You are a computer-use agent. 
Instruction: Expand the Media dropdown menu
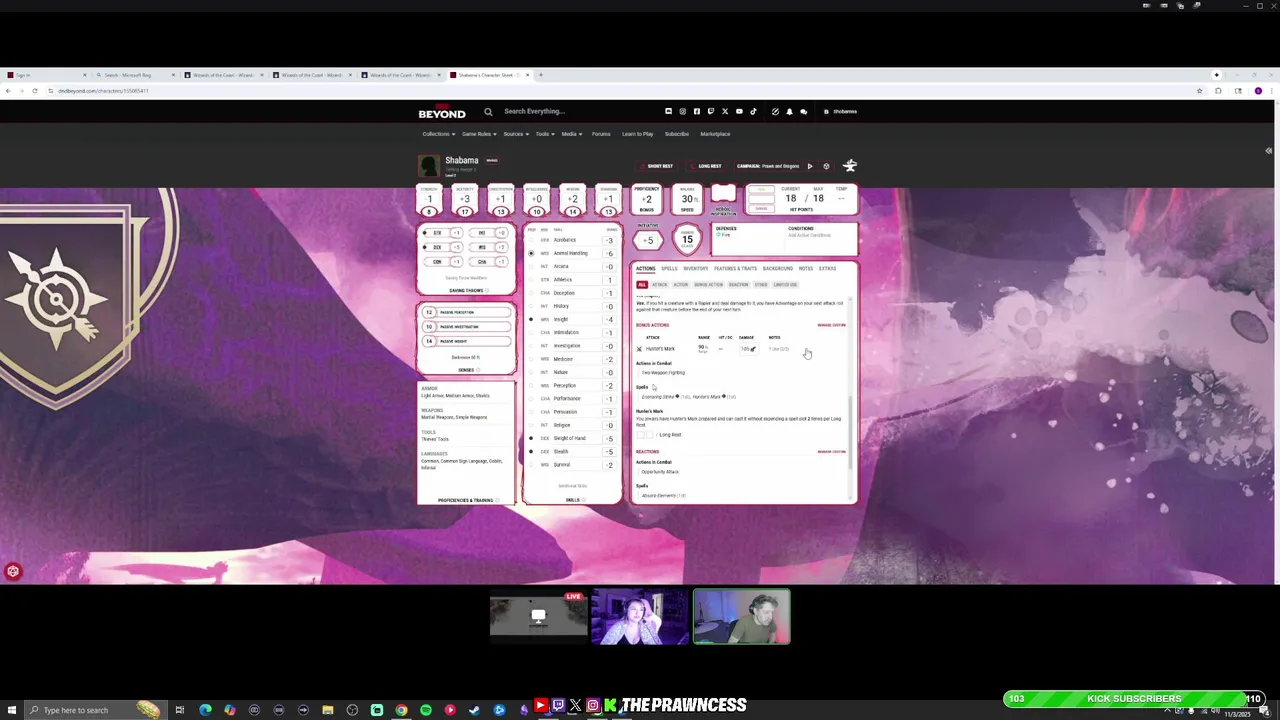(x=571, y=134)
